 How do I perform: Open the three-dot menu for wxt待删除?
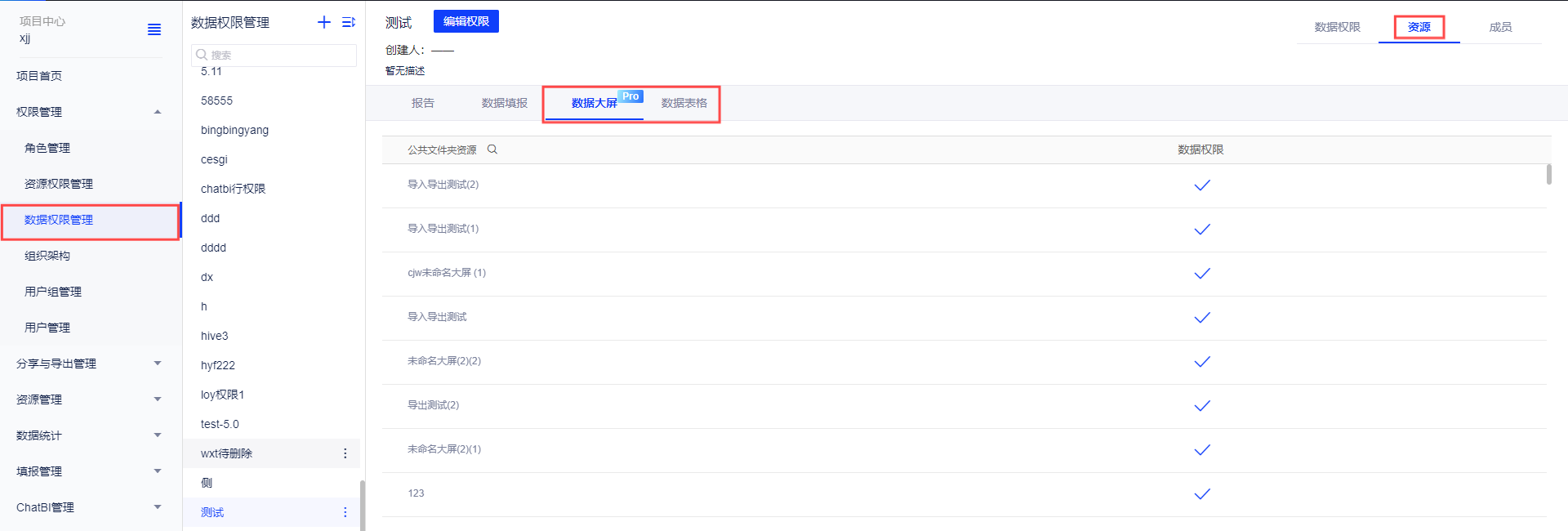(x=345, y=453)
